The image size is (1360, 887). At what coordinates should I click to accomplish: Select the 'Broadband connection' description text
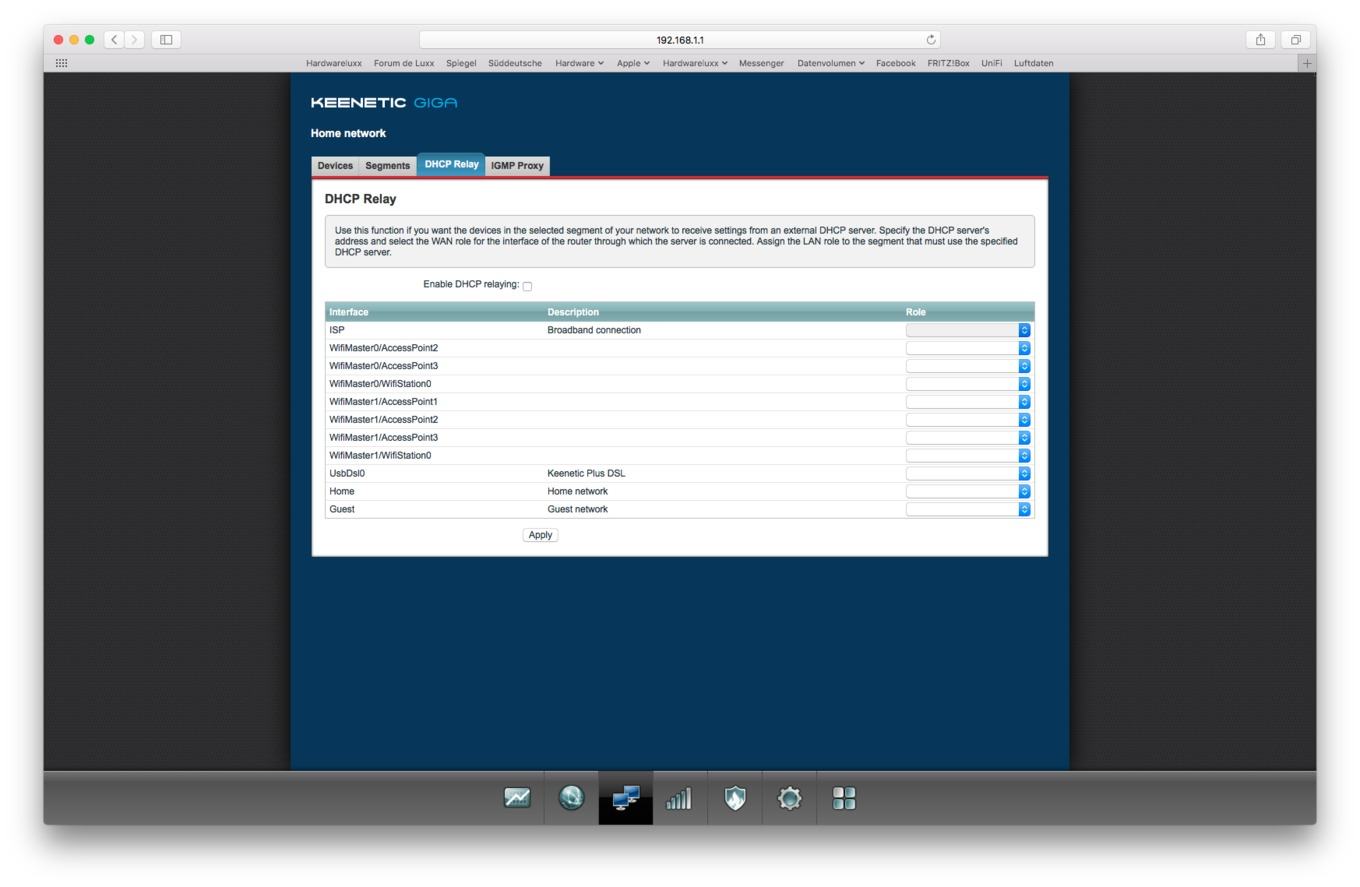tap(594, 330)
